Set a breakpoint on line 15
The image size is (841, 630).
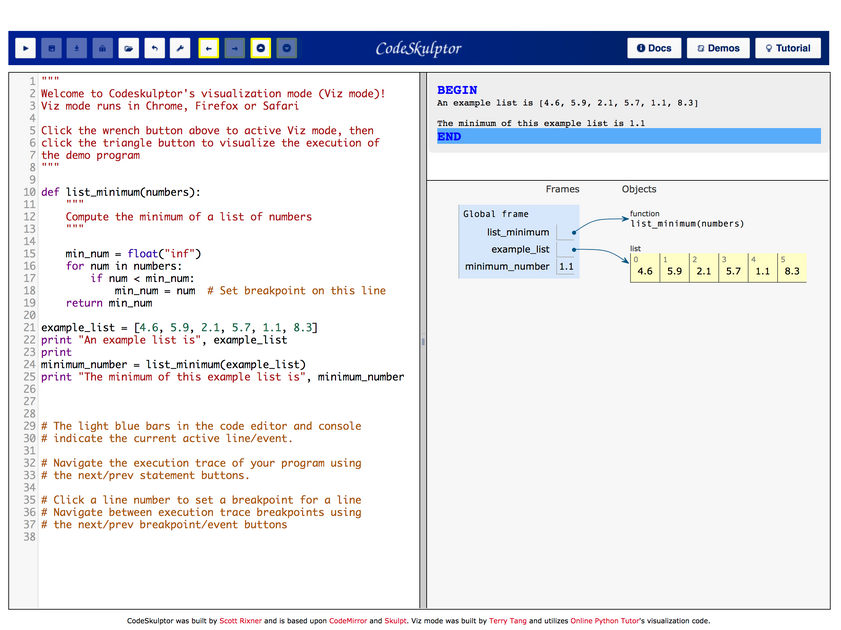30,253
